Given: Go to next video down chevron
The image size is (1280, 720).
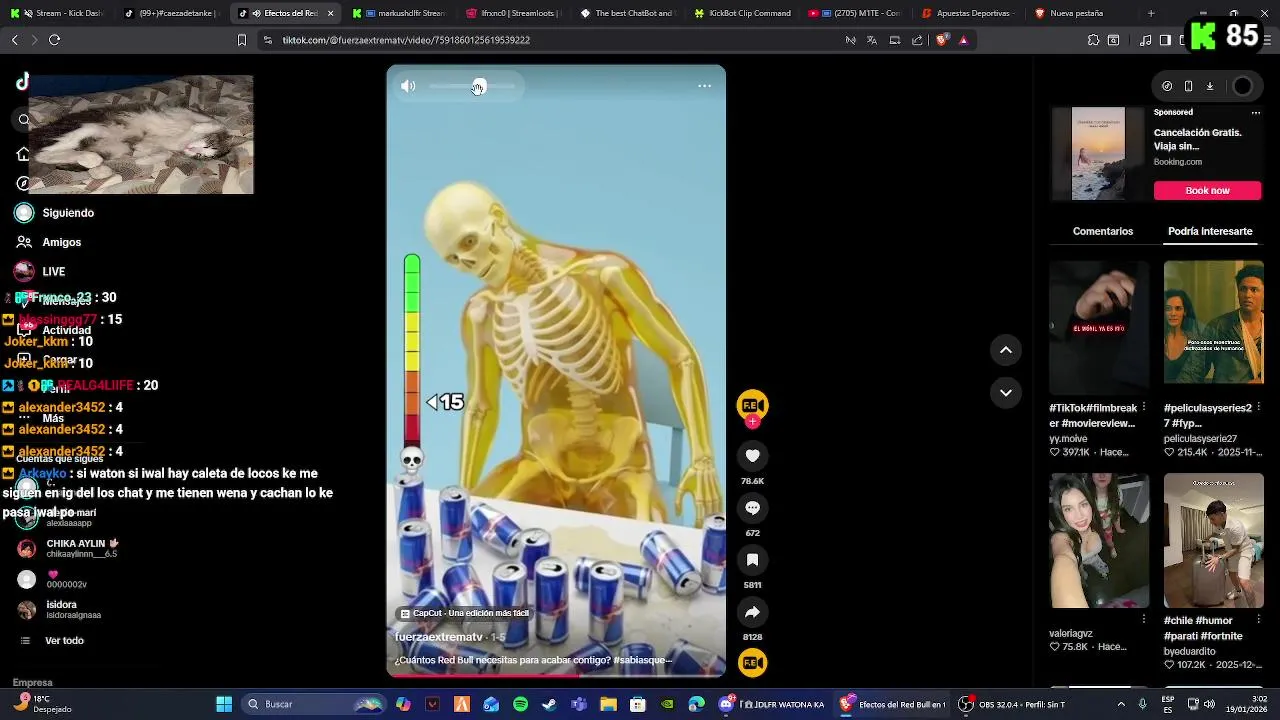Looking at the screenshot, I should click(x=1006, y=393).
